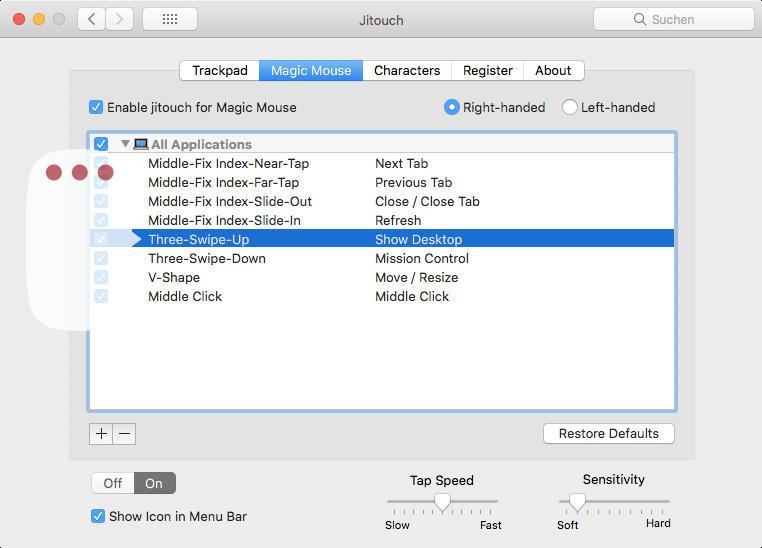Go back with the left chevron button
This screenshot has width=762, height=548.
coord(91,19)
